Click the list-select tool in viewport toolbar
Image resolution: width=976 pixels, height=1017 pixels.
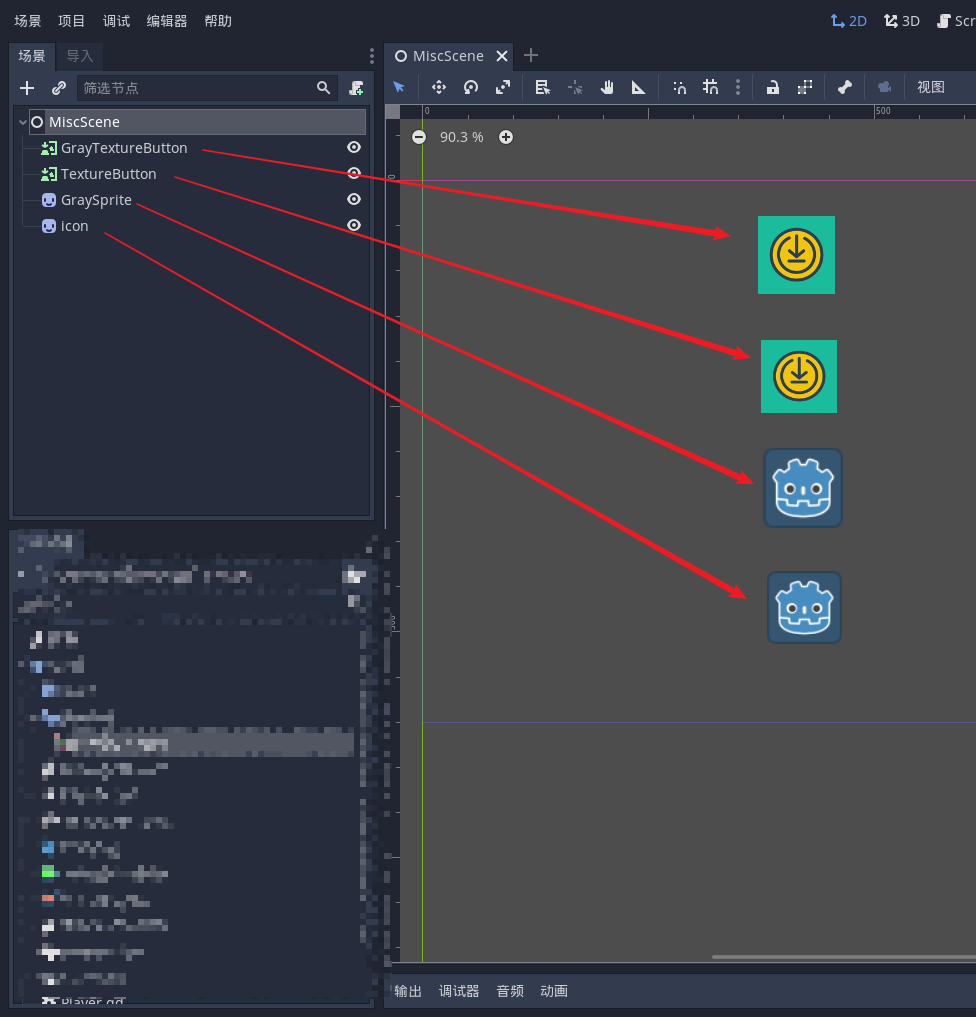[x=542, y=88]
